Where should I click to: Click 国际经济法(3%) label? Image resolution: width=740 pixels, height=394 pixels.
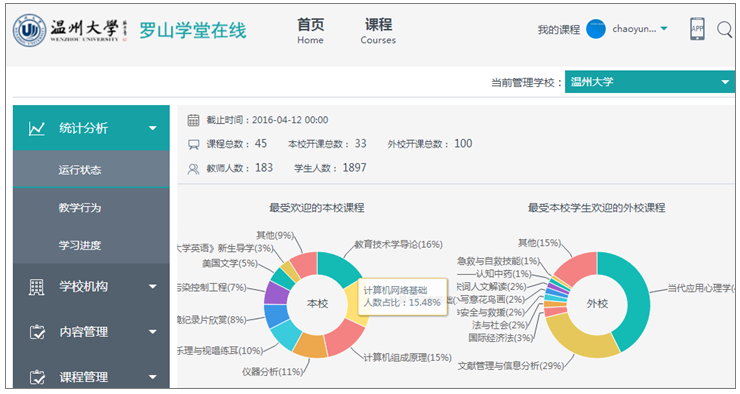[500, 337]
